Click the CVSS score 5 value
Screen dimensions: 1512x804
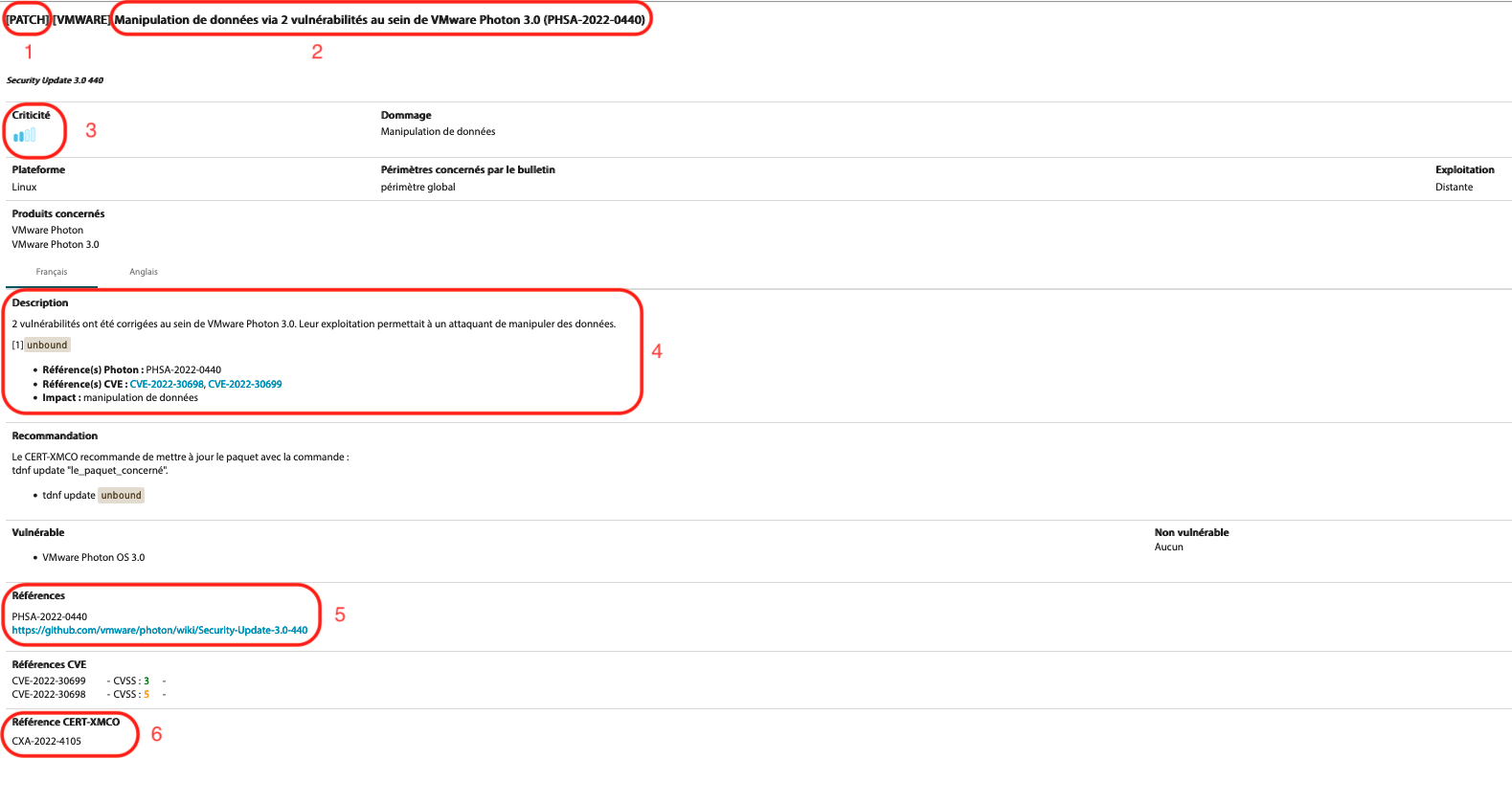(147, 695)
